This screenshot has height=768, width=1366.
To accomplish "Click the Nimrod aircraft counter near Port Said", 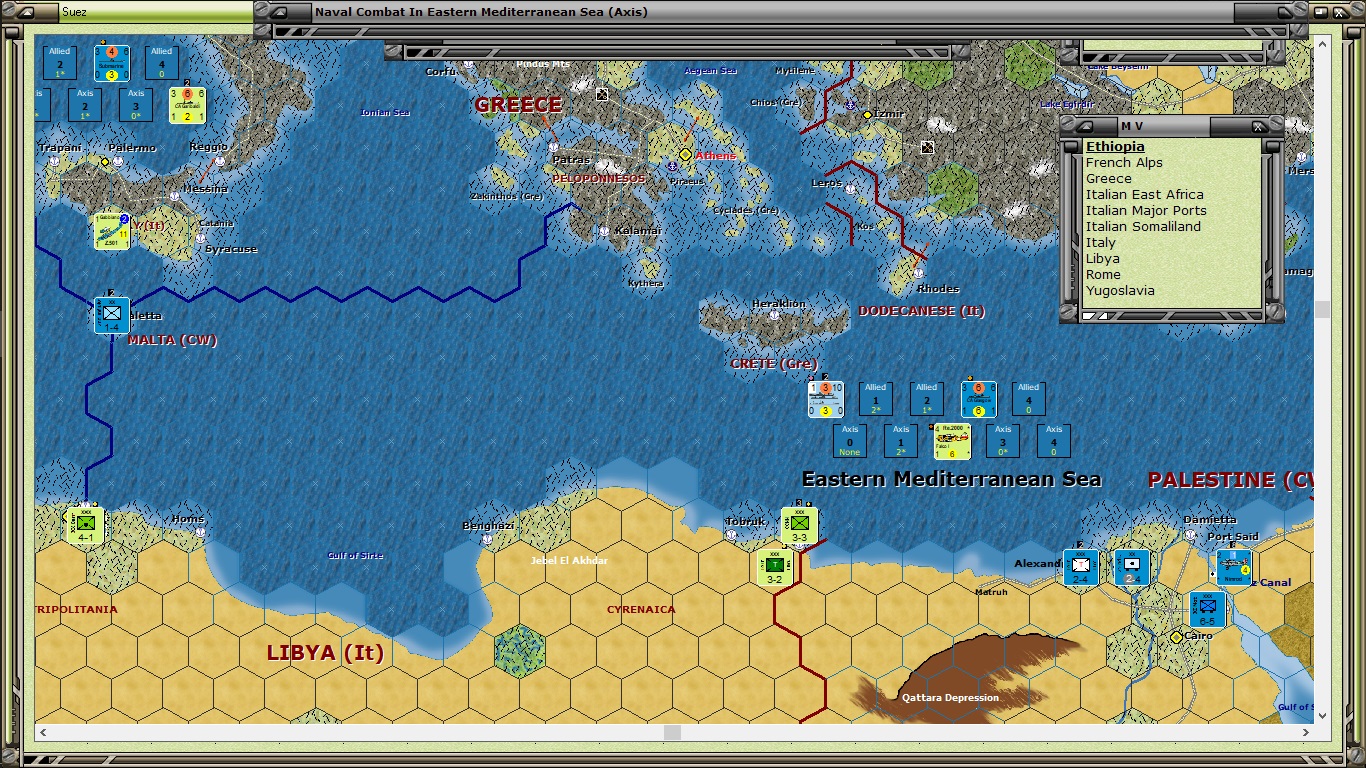I will [1234, 568].
